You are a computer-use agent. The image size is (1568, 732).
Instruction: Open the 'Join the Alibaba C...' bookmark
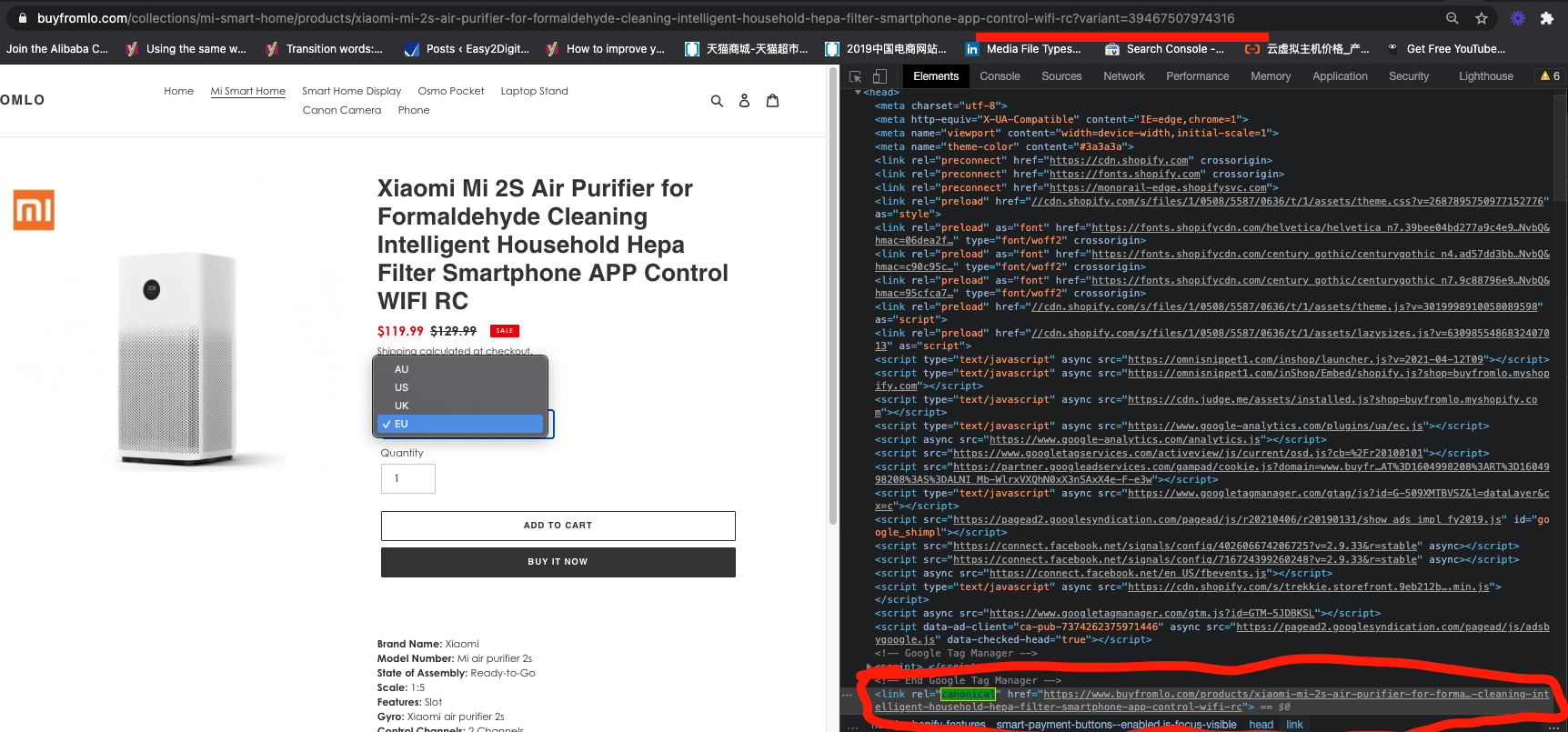coord(56,49)
